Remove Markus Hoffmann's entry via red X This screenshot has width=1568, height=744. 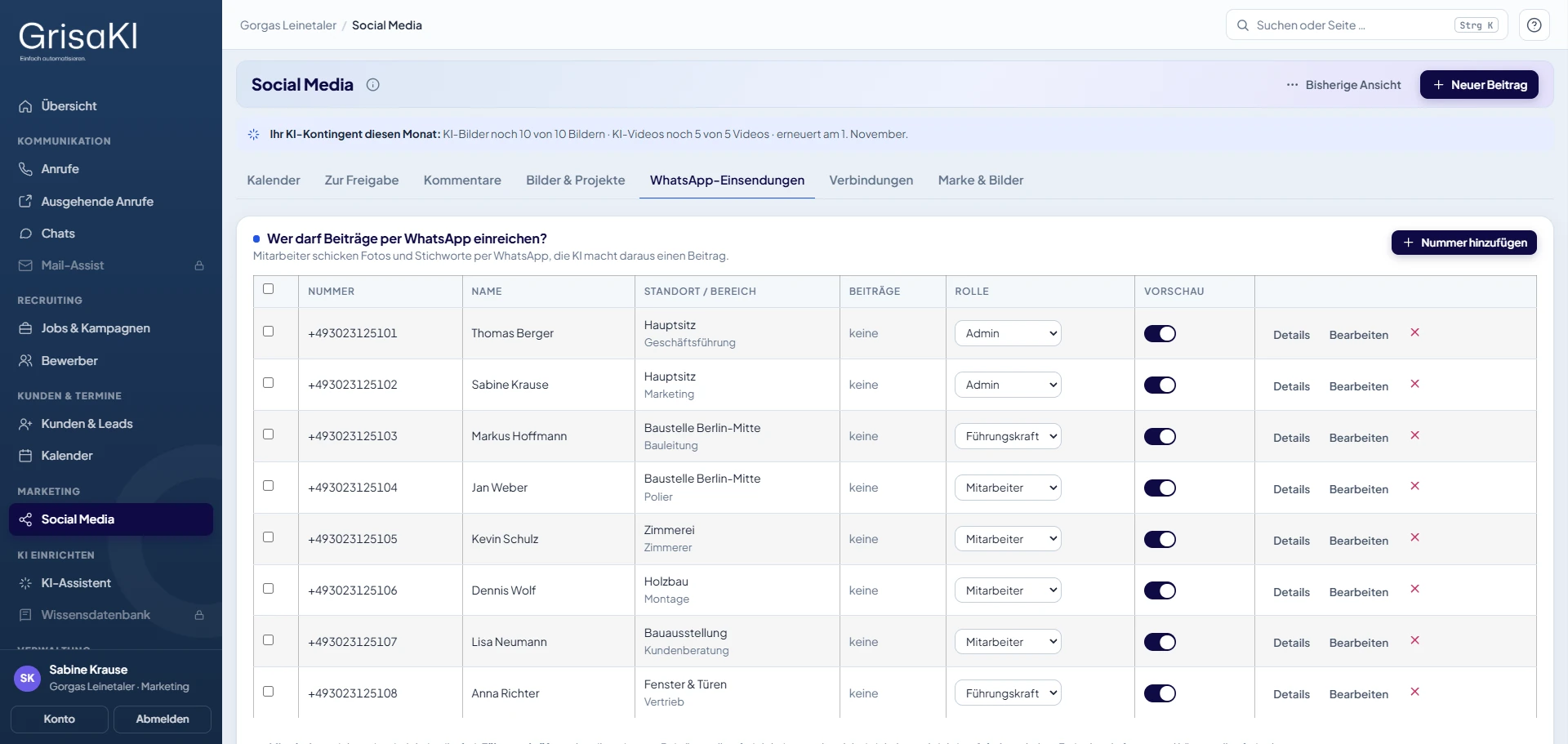tap(1414, 435)
